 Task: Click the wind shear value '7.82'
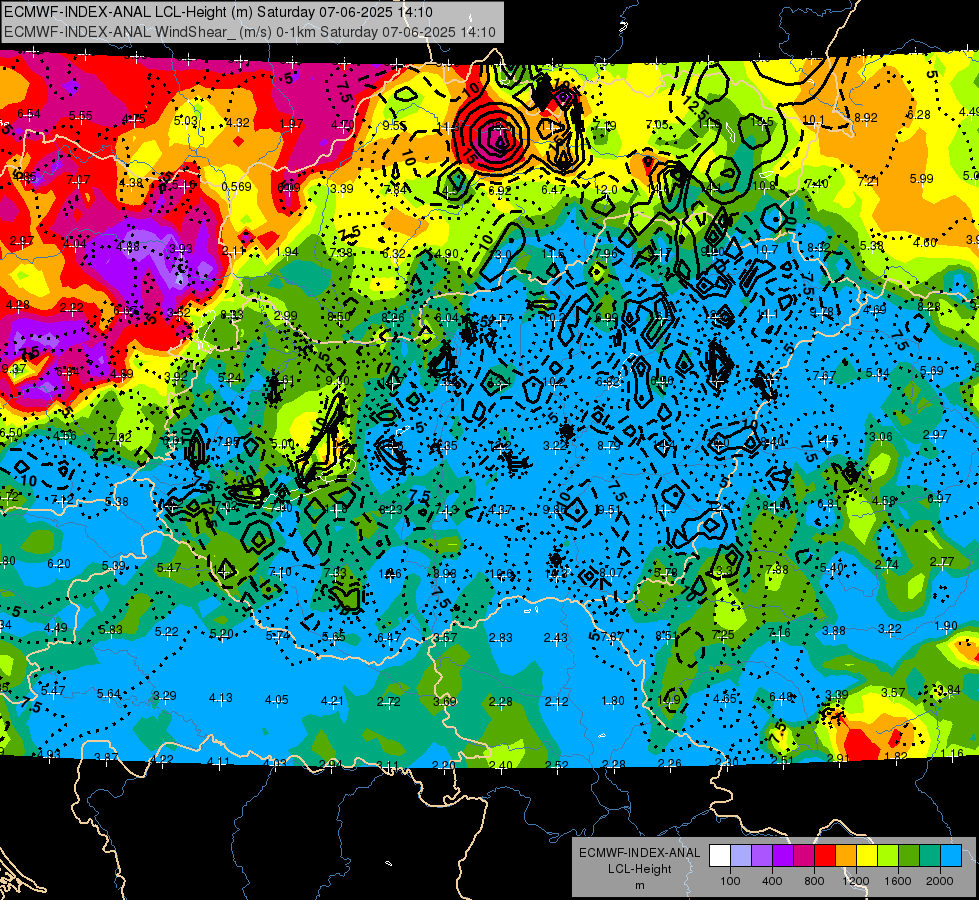(121, 437)
